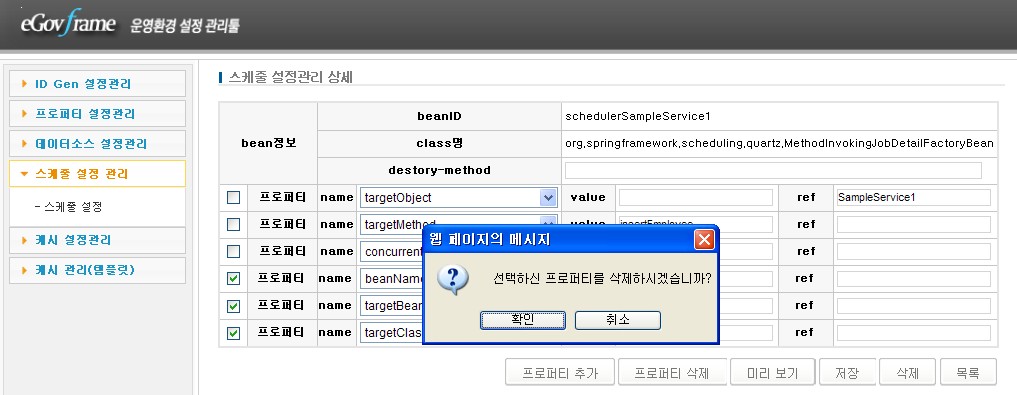Click the arrow icon beside 캐시 설정관리

(25, 240)
